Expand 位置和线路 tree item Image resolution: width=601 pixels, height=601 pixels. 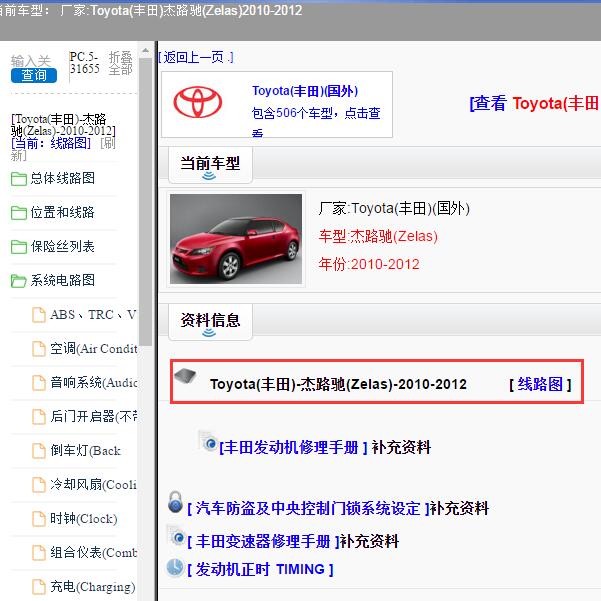click(x=63, y=212)
